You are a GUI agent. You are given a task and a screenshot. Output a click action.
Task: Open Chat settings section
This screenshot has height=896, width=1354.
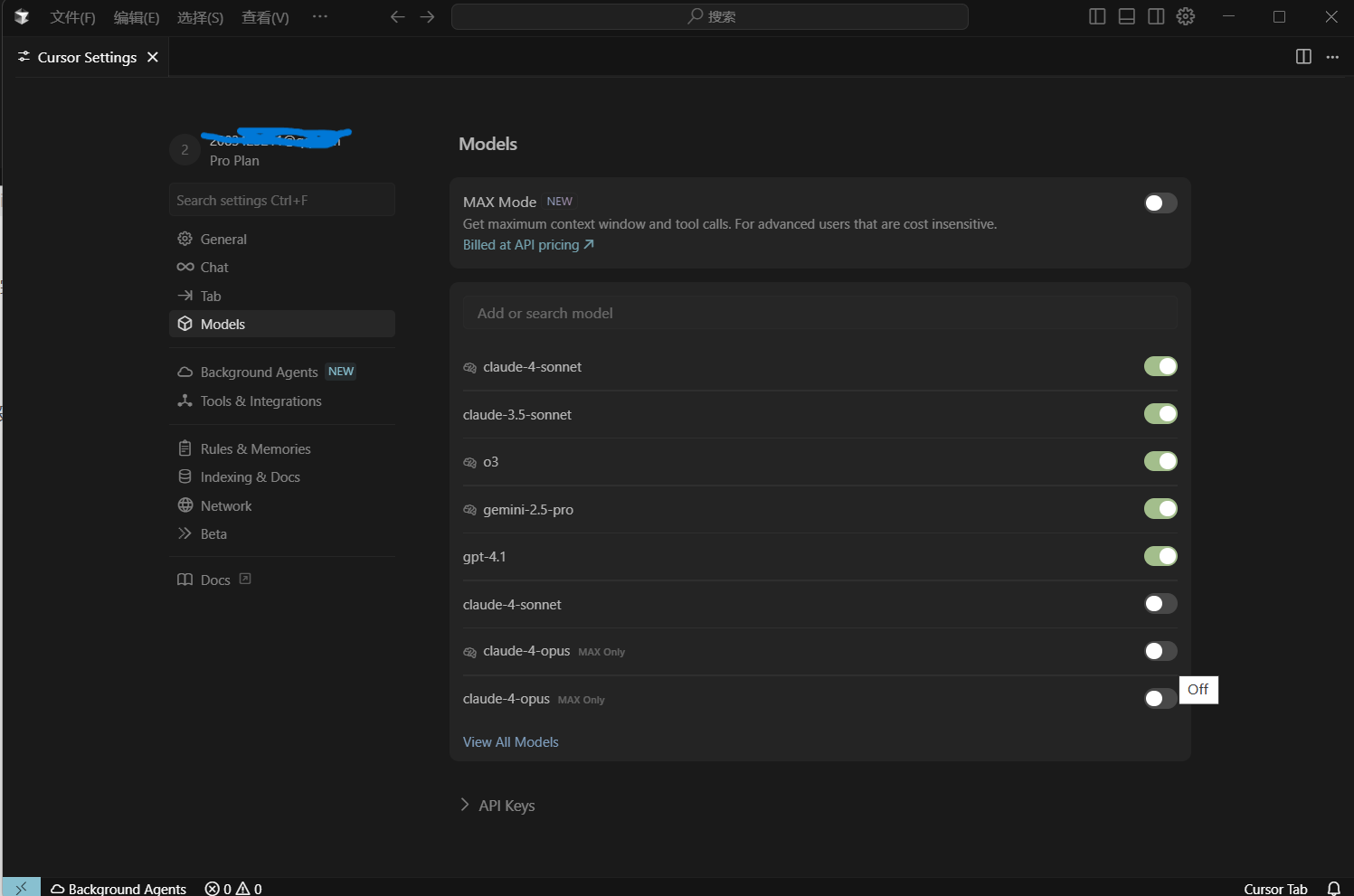(282, 268)
